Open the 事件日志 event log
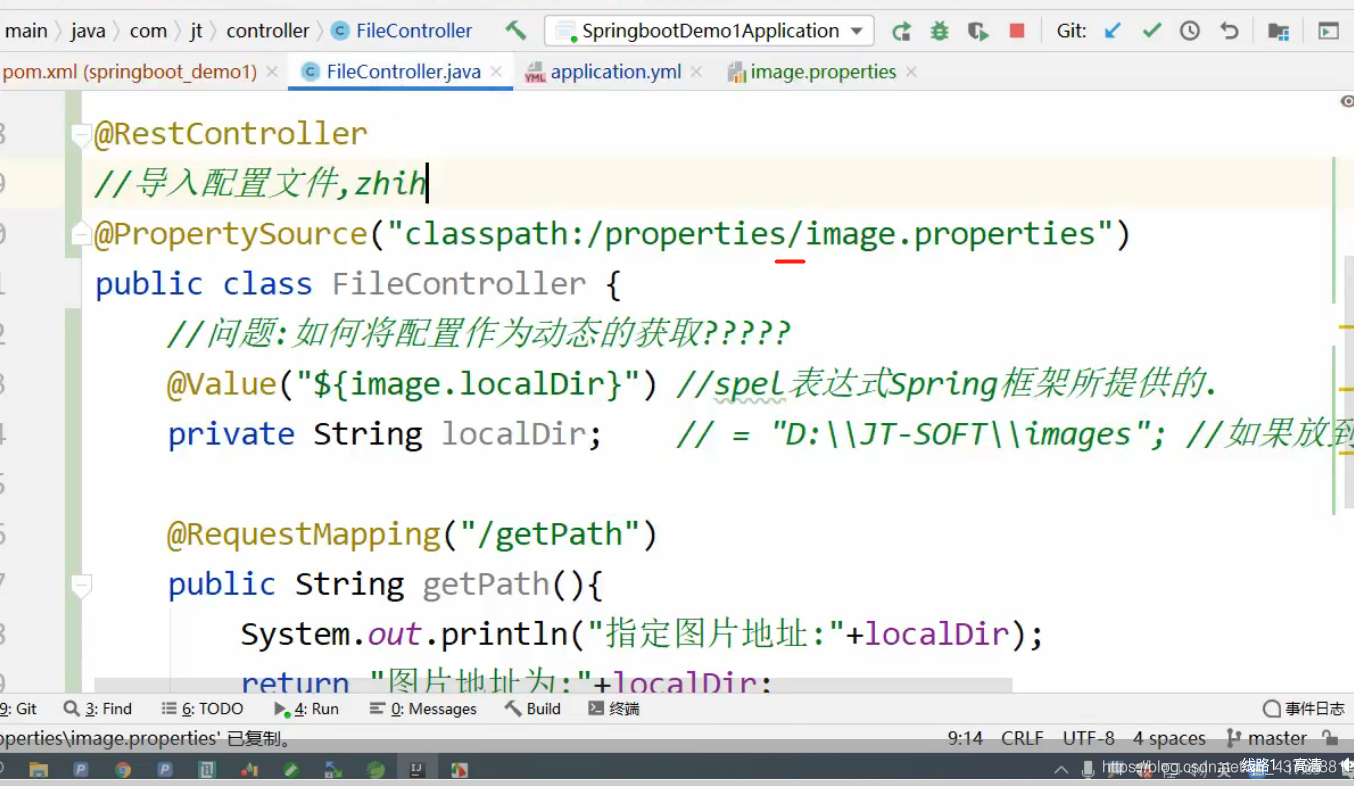This screenshot has height=786, width=1354. coord(1304,709)
